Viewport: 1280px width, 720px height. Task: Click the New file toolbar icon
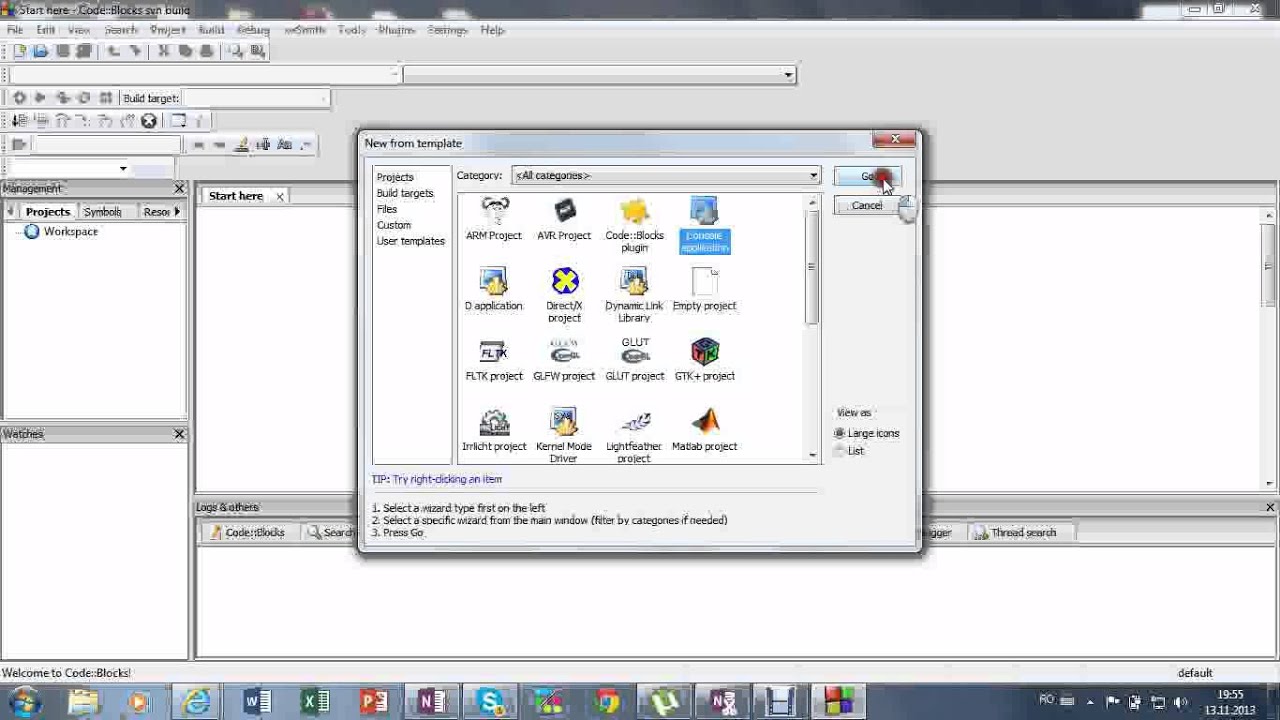20,51
